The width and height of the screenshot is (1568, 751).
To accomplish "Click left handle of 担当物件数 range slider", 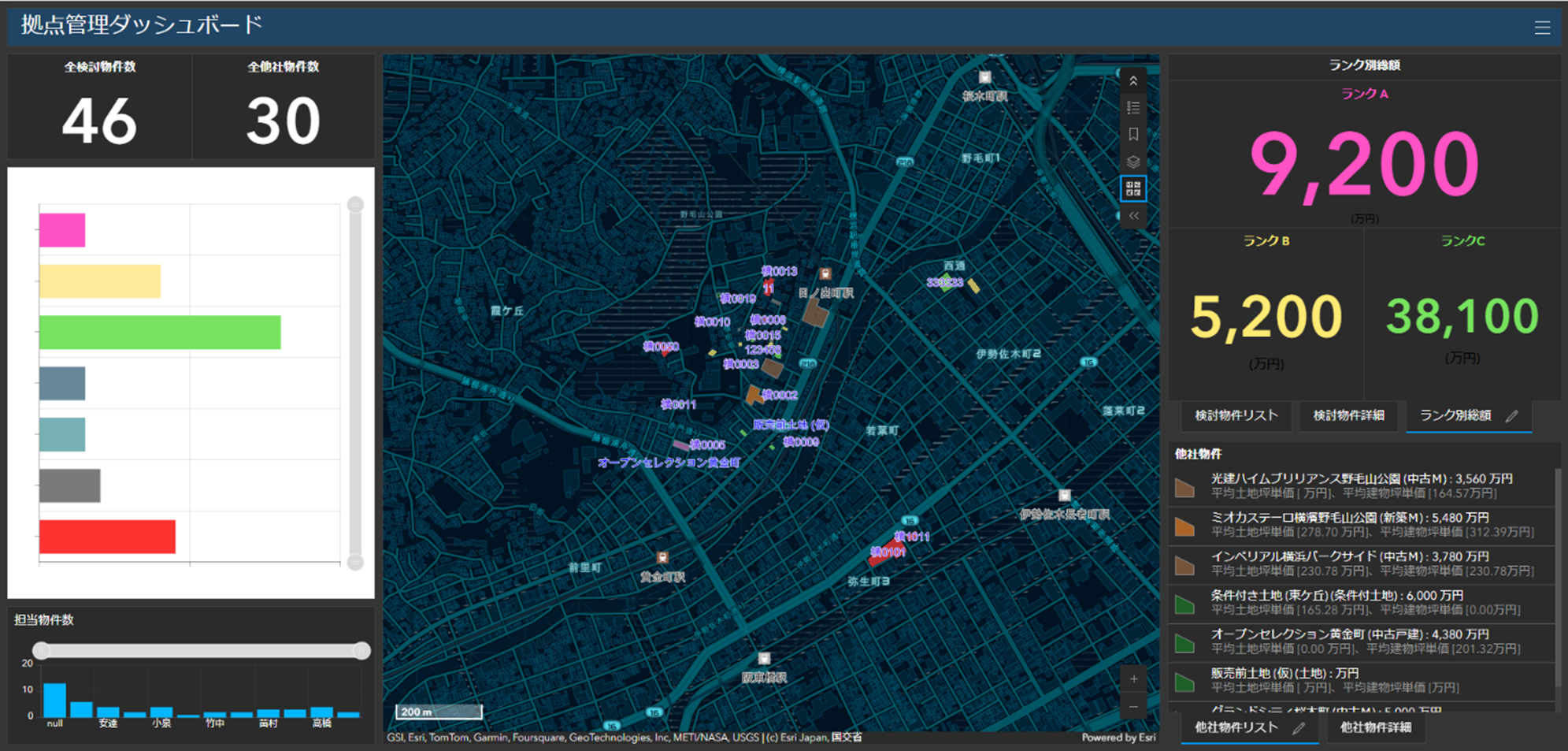I will pyautogui.click(x=41, y=650).
